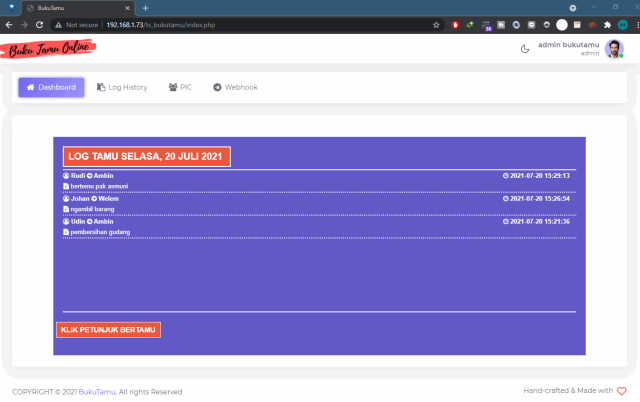This screenshot has width=640, height=402.
Task: Click the user icon beside Rudi
Action: click(66, 176)
